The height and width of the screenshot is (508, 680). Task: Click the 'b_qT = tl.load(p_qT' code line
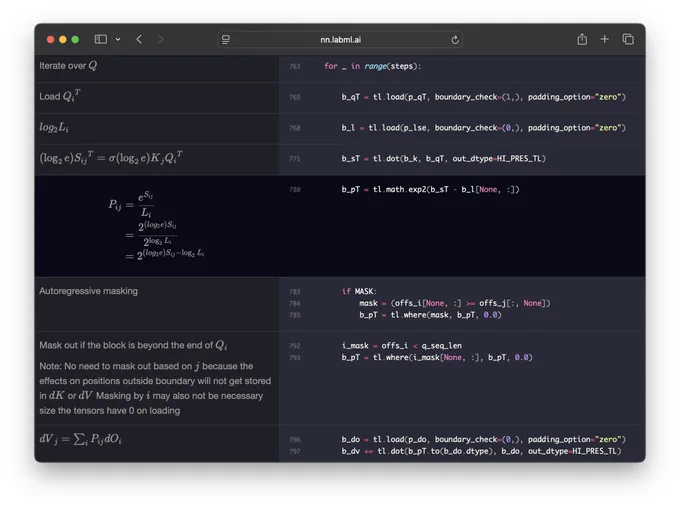pos(484,97)
